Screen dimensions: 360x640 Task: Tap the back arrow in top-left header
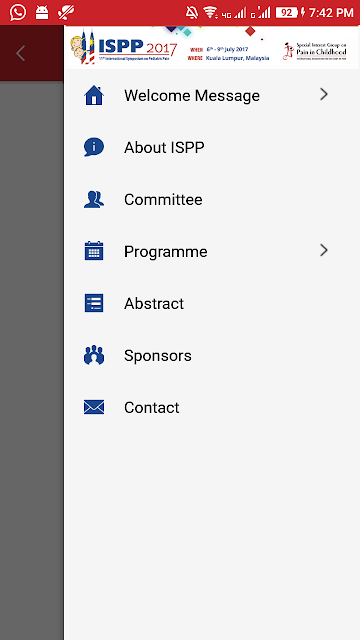point(20,53)
